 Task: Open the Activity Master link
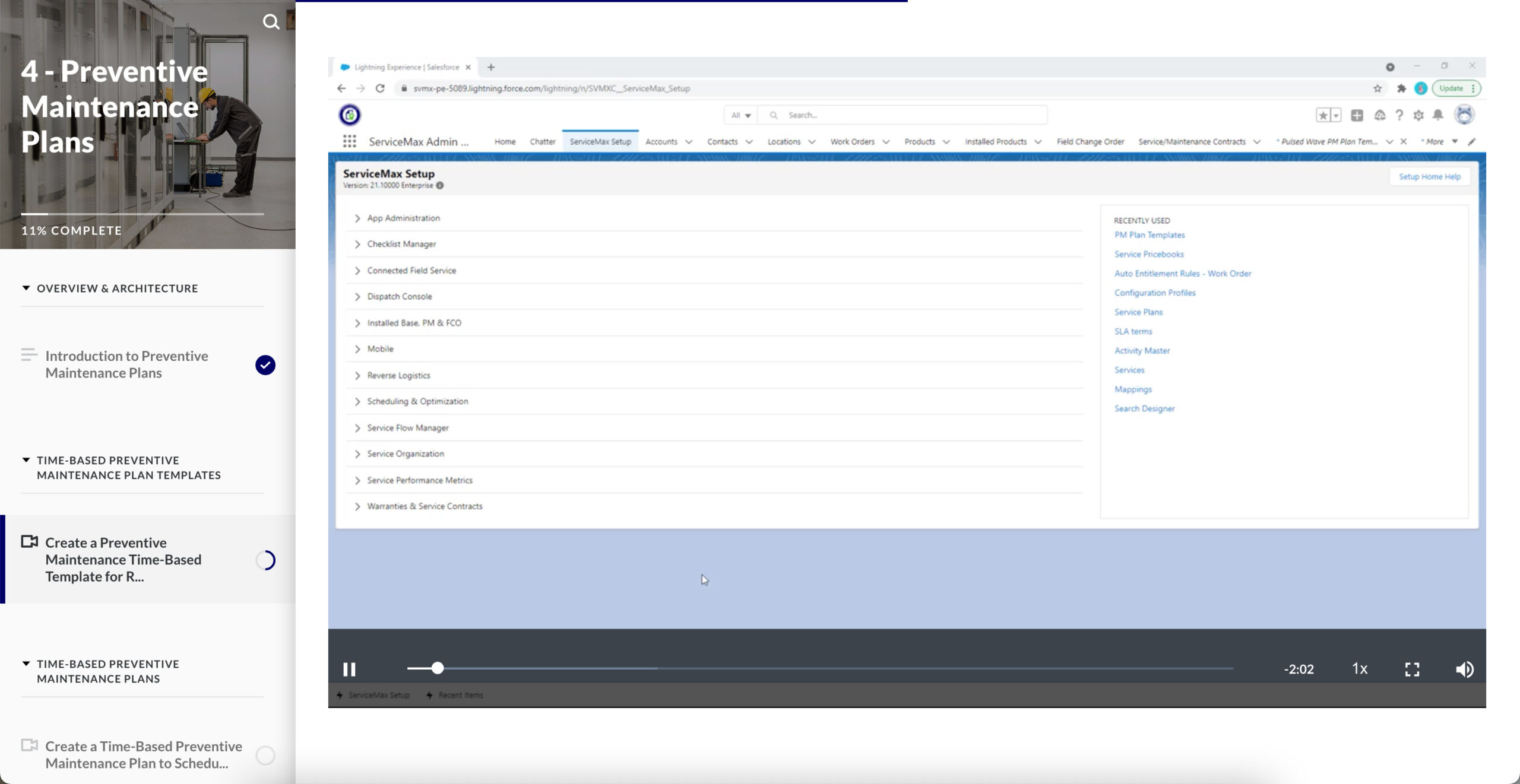point(1142,351)
